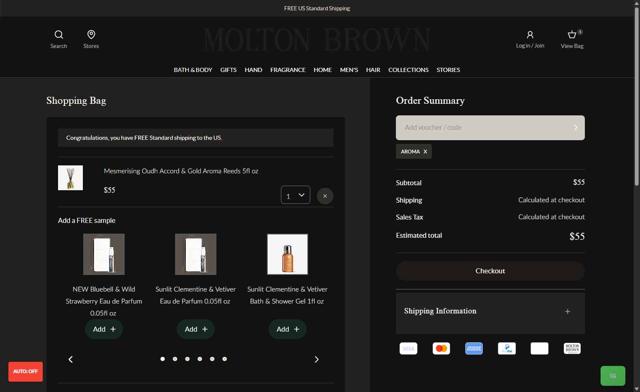Open the STORIES menu
This screenshot has width=640, height=392.
[448, 70]
